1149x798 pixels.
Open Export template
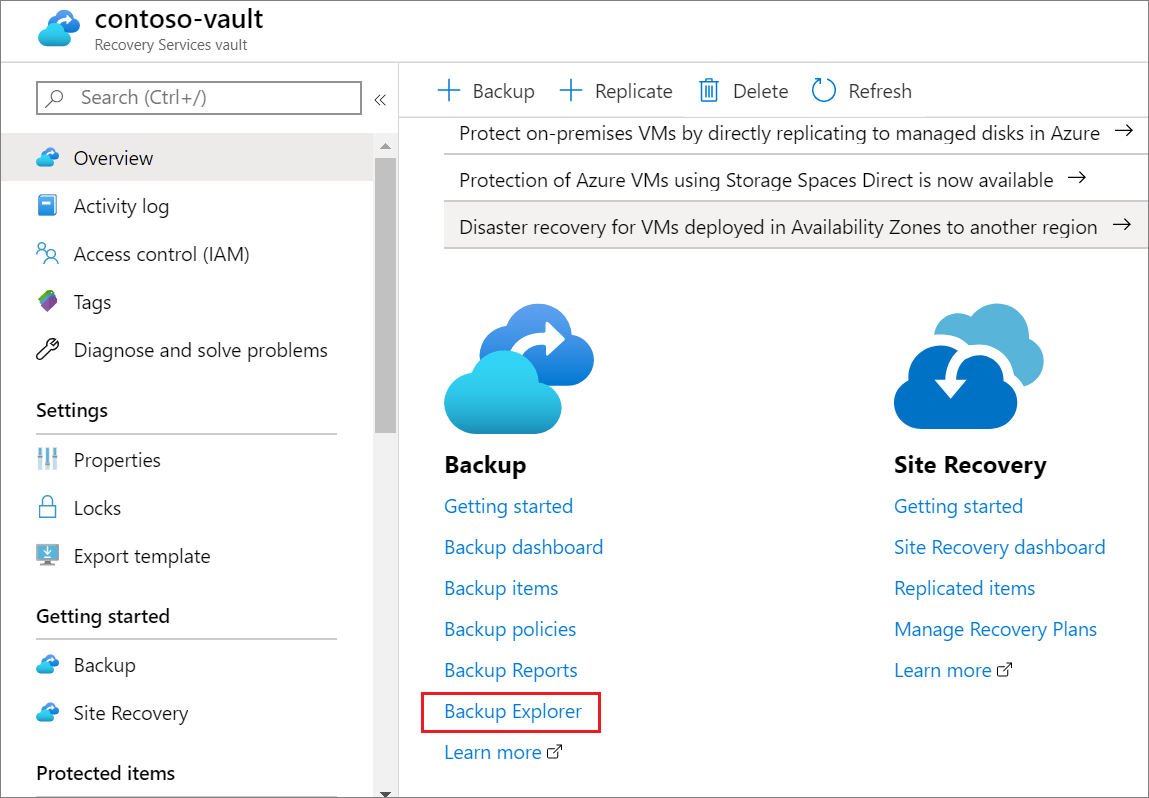(142, 555)
